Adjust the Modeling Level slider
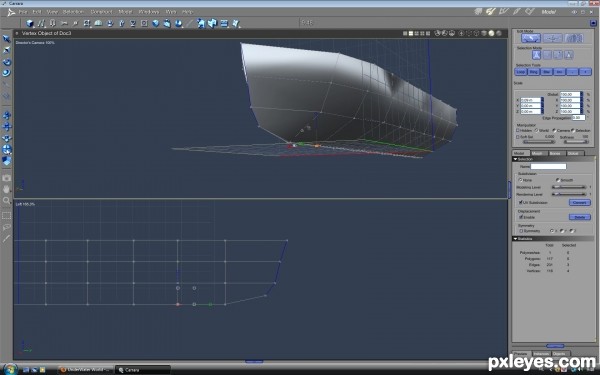 (569, 187)
